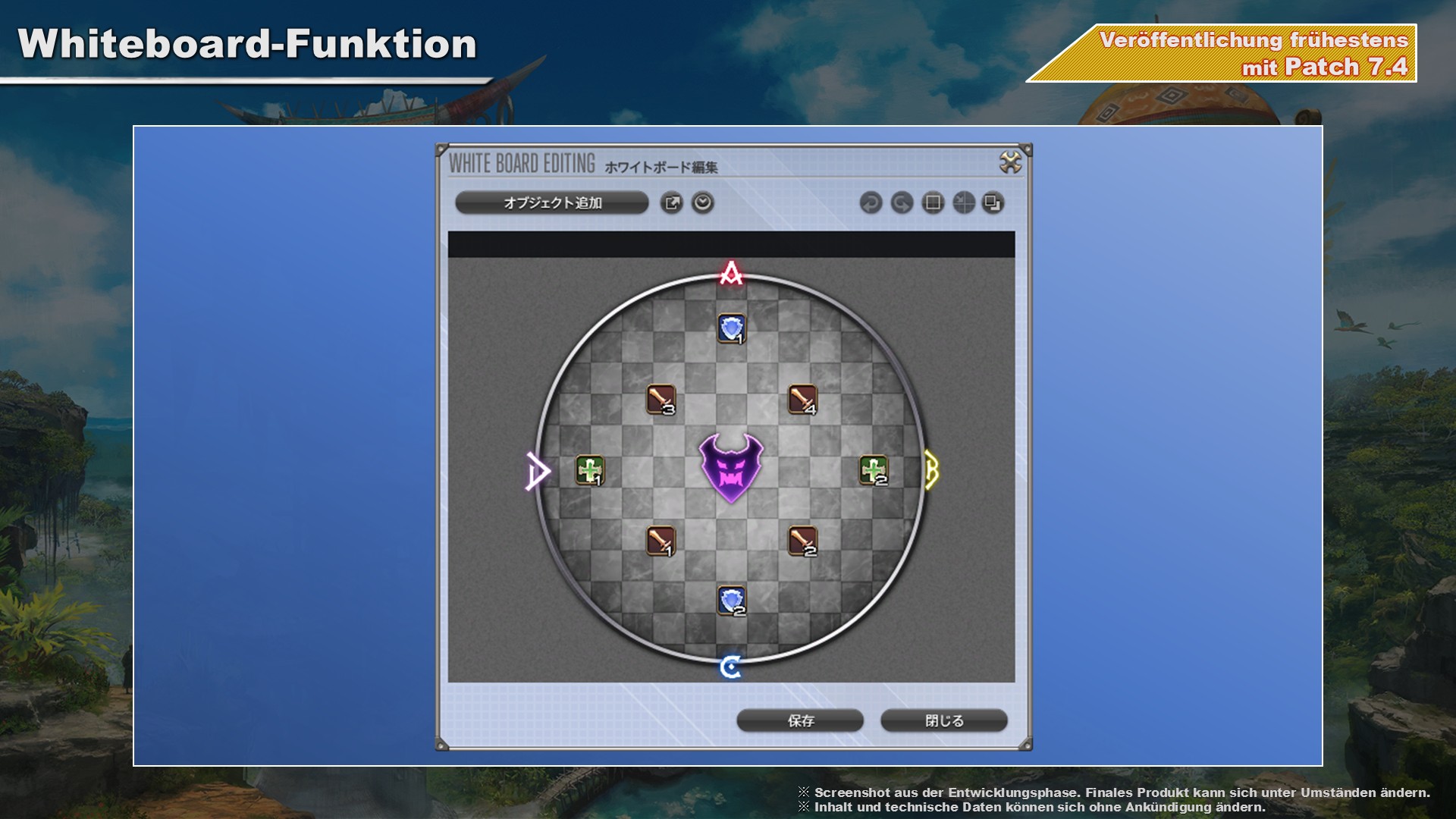Click the オブジェクト追加 add object button
The height and width of the screenshot is (819, 1456).
click(x=551, y=202)
